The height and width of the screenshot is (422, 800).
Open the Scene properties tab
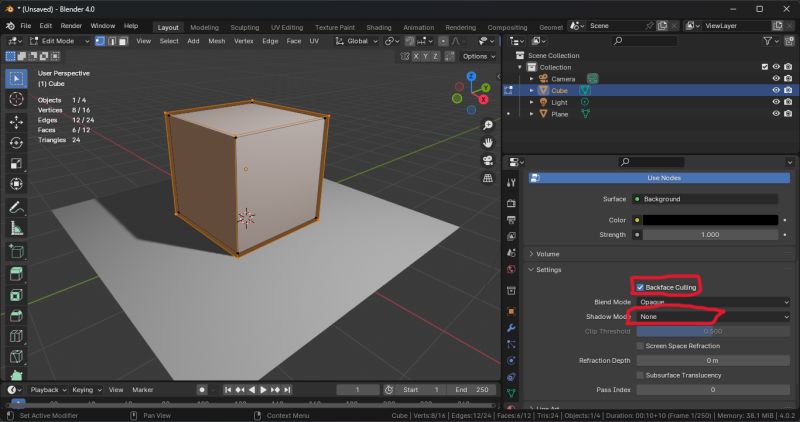click(x=511, y=253)
